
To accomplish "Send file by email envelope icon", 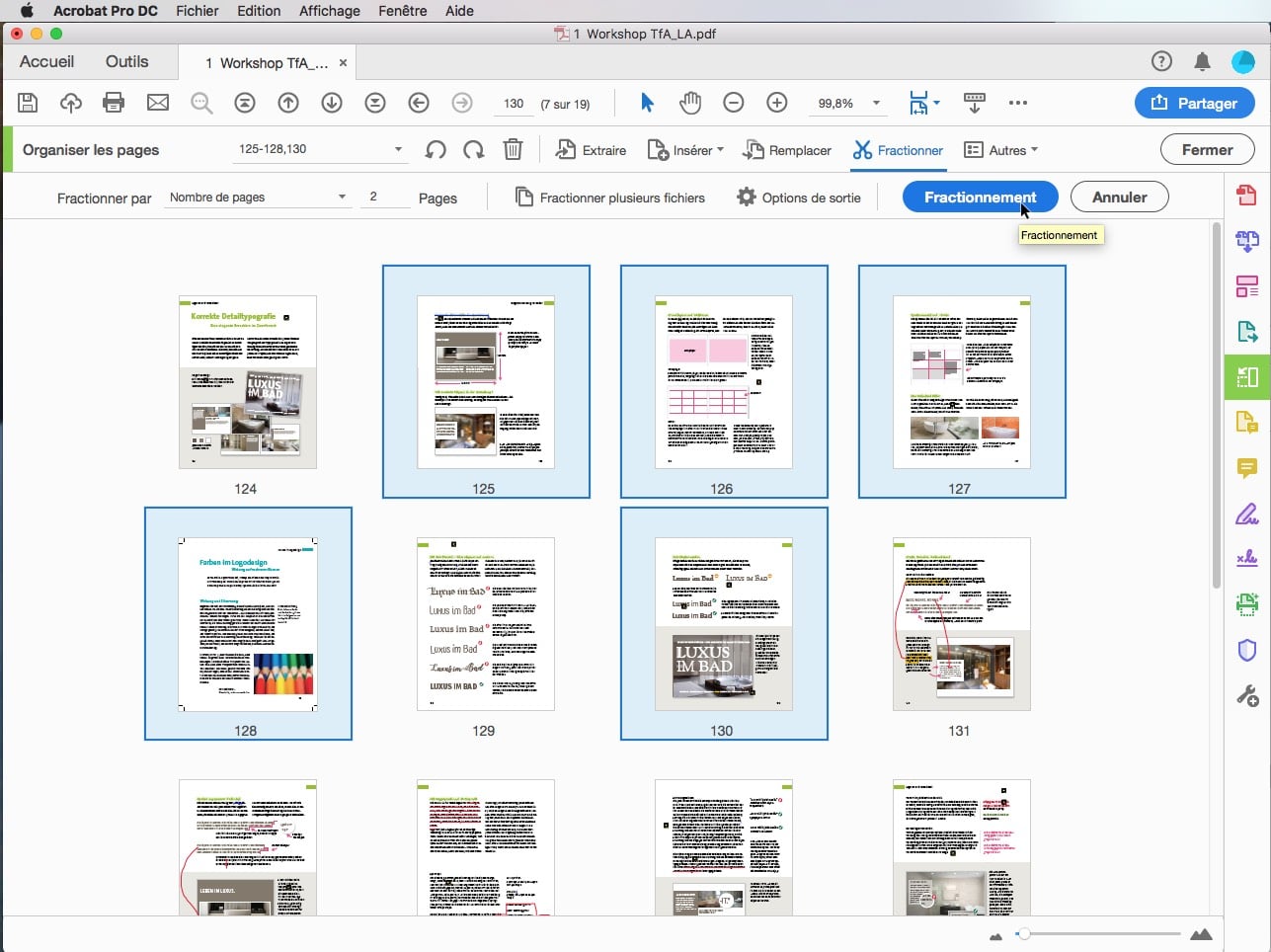I will click(158, 103).
